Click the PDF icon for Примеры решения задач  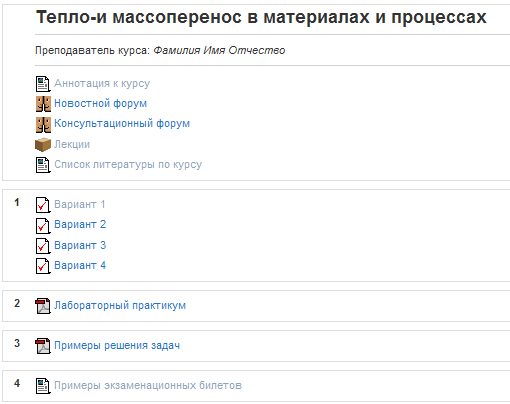(43, 346)
